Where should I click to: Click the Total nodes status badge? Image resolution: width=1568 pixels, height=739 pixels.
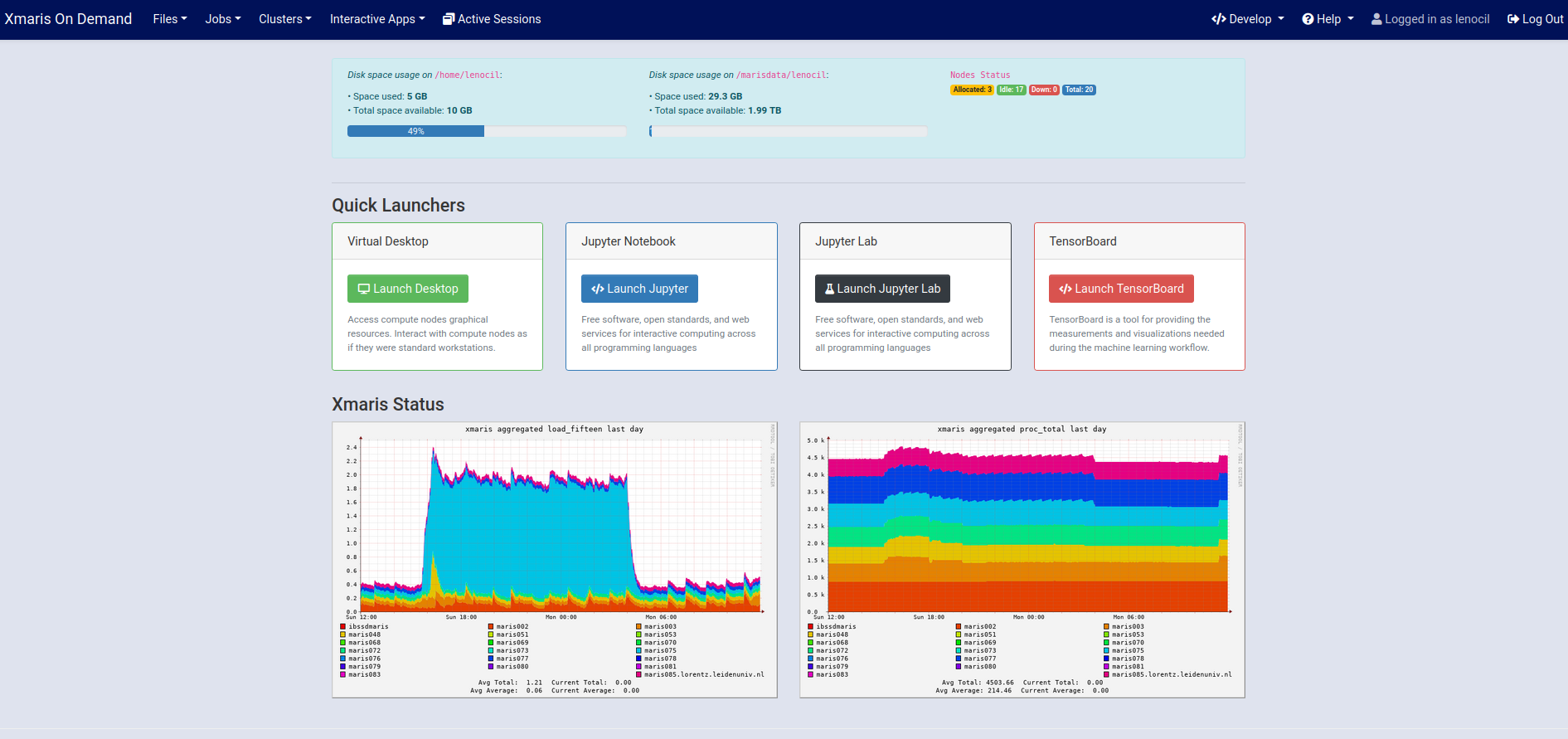1079,90
